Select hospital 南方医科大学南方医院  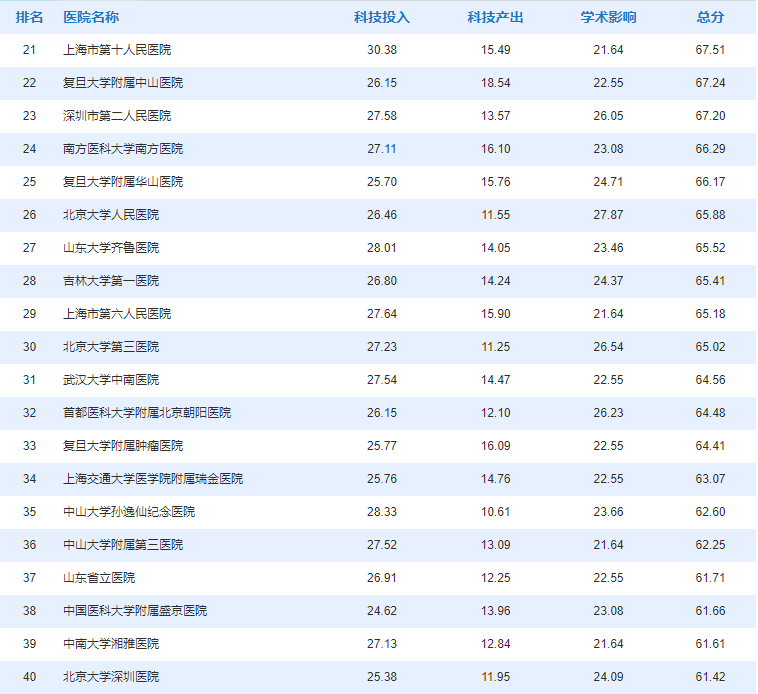click(123, 149)
